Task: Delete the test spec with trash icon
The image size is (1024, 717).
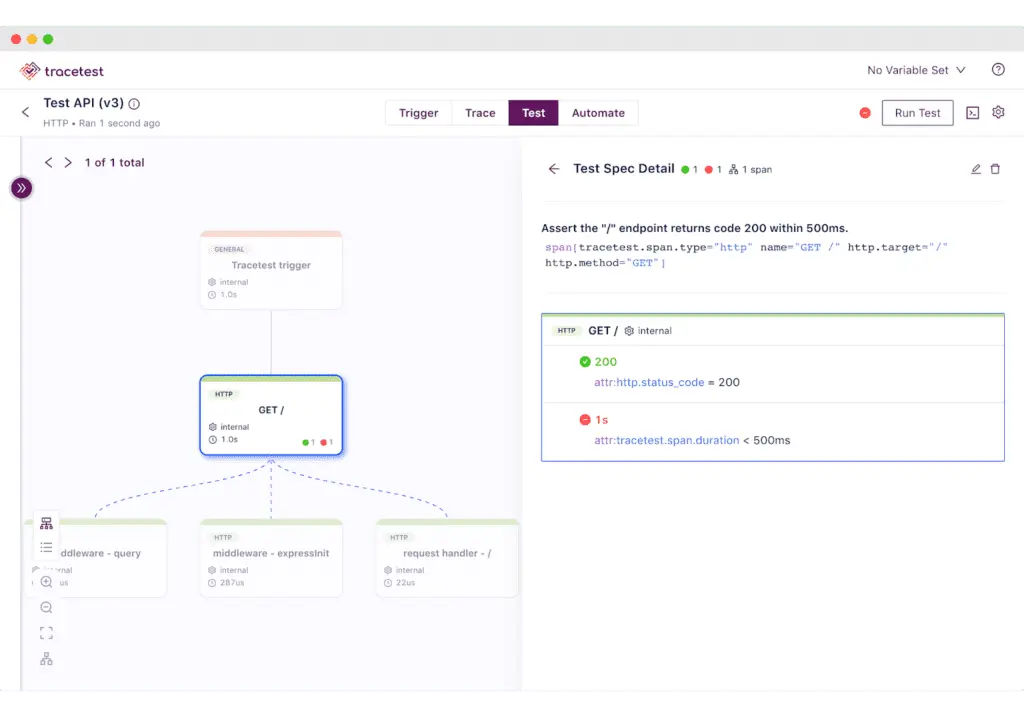Action: point(995,169)
